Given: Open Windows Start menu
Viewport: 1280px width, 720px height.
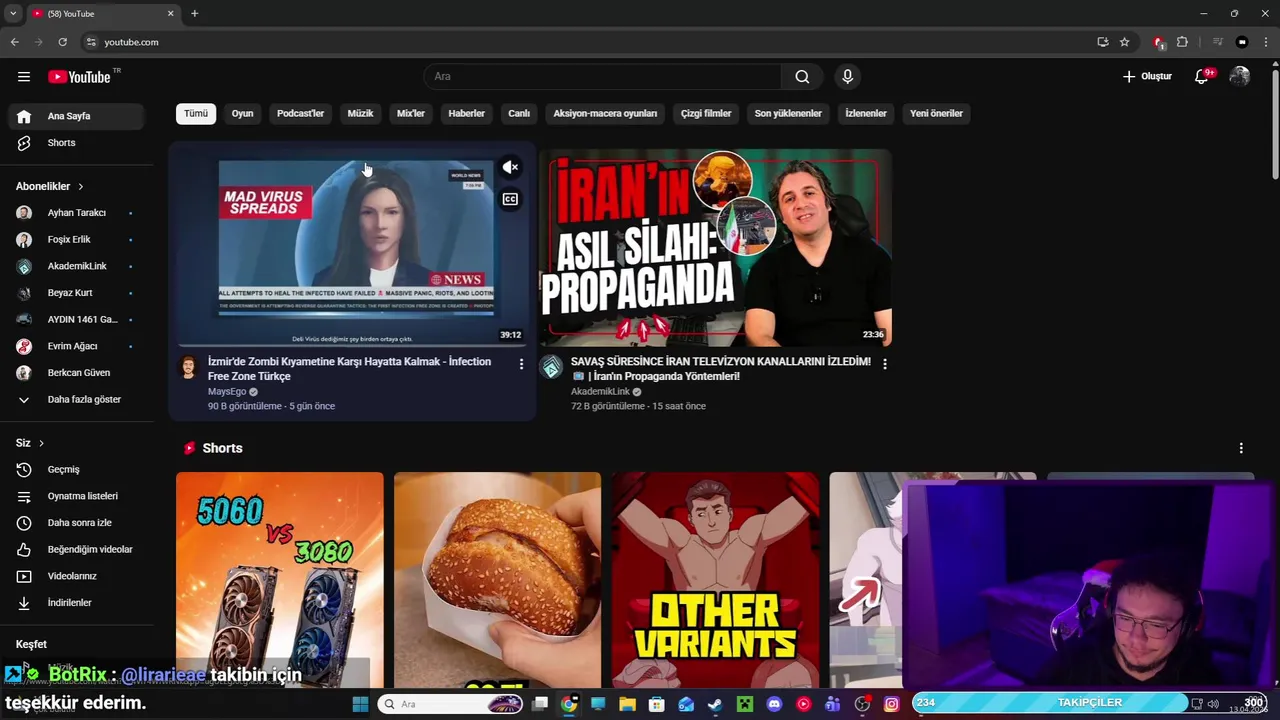Looking at the screenshot, I should tap(360, 704).
